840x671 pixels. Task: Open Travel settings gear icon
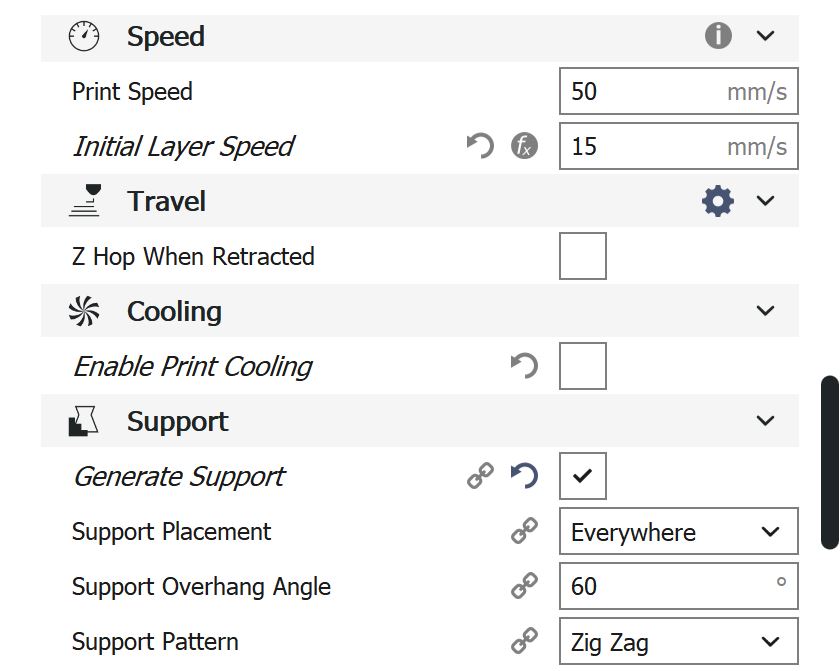pyautogui.click(x=718, y=201)
